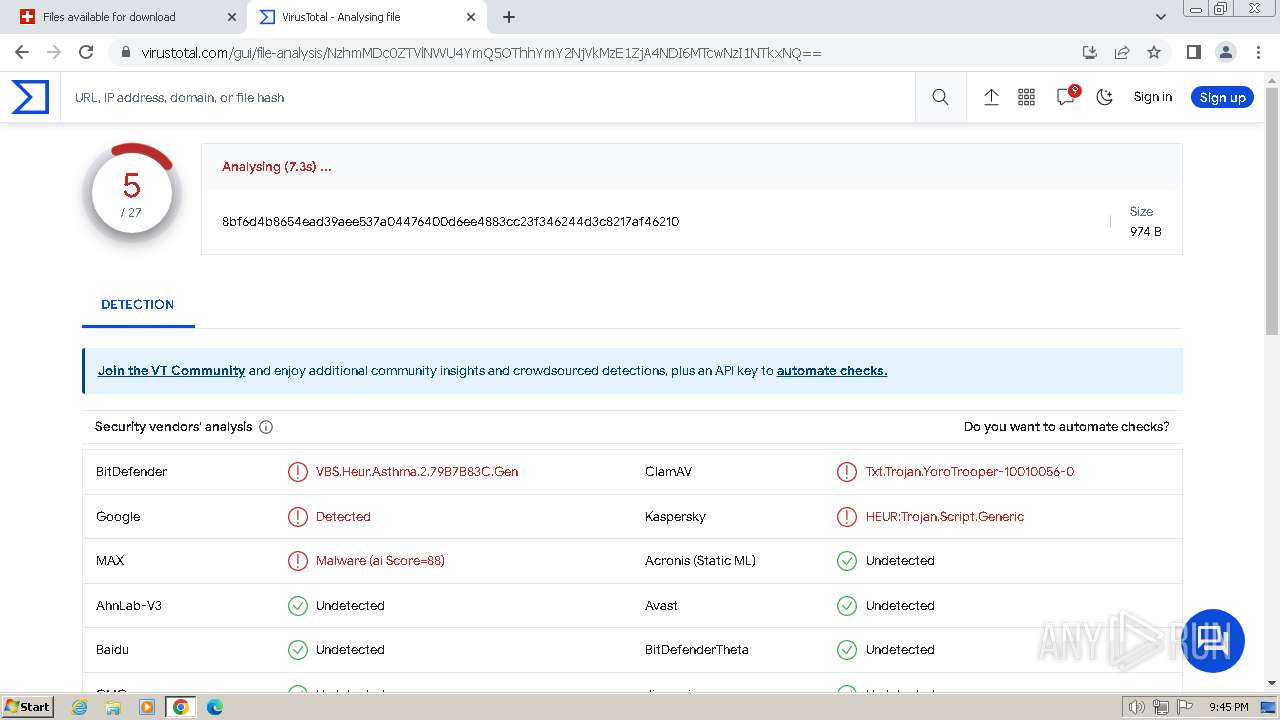
Task: Click the Google Detected alert icon
Action: [298, 517]
